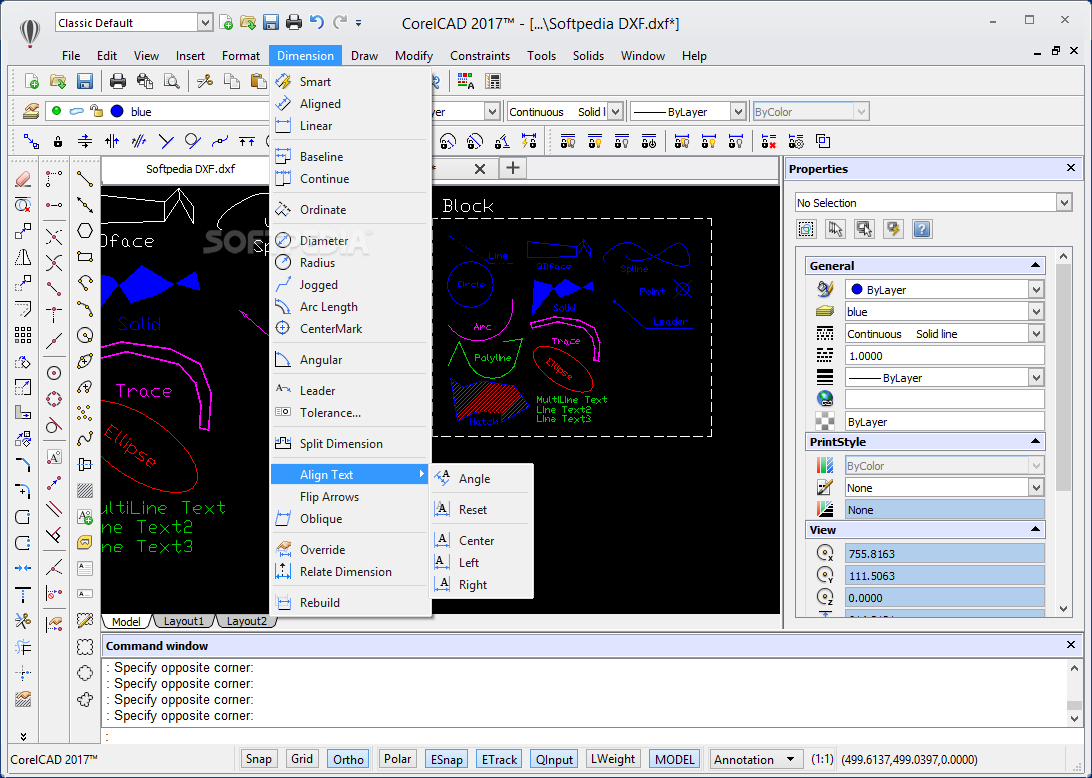Screen dimensions: 1092x778
Task: Close the Command window panel
Action: [x=1071, y=645]
